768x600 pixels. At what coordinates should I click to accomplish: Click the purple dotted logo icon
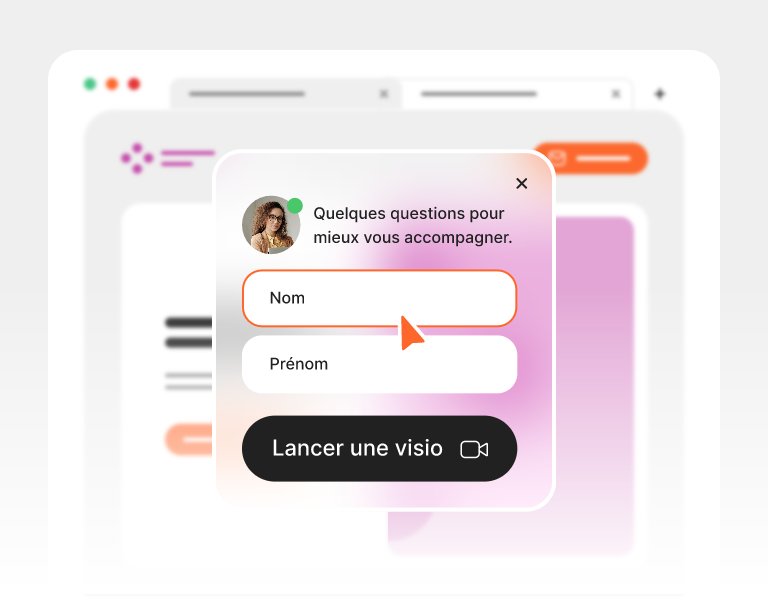click(x=137, y=158)
